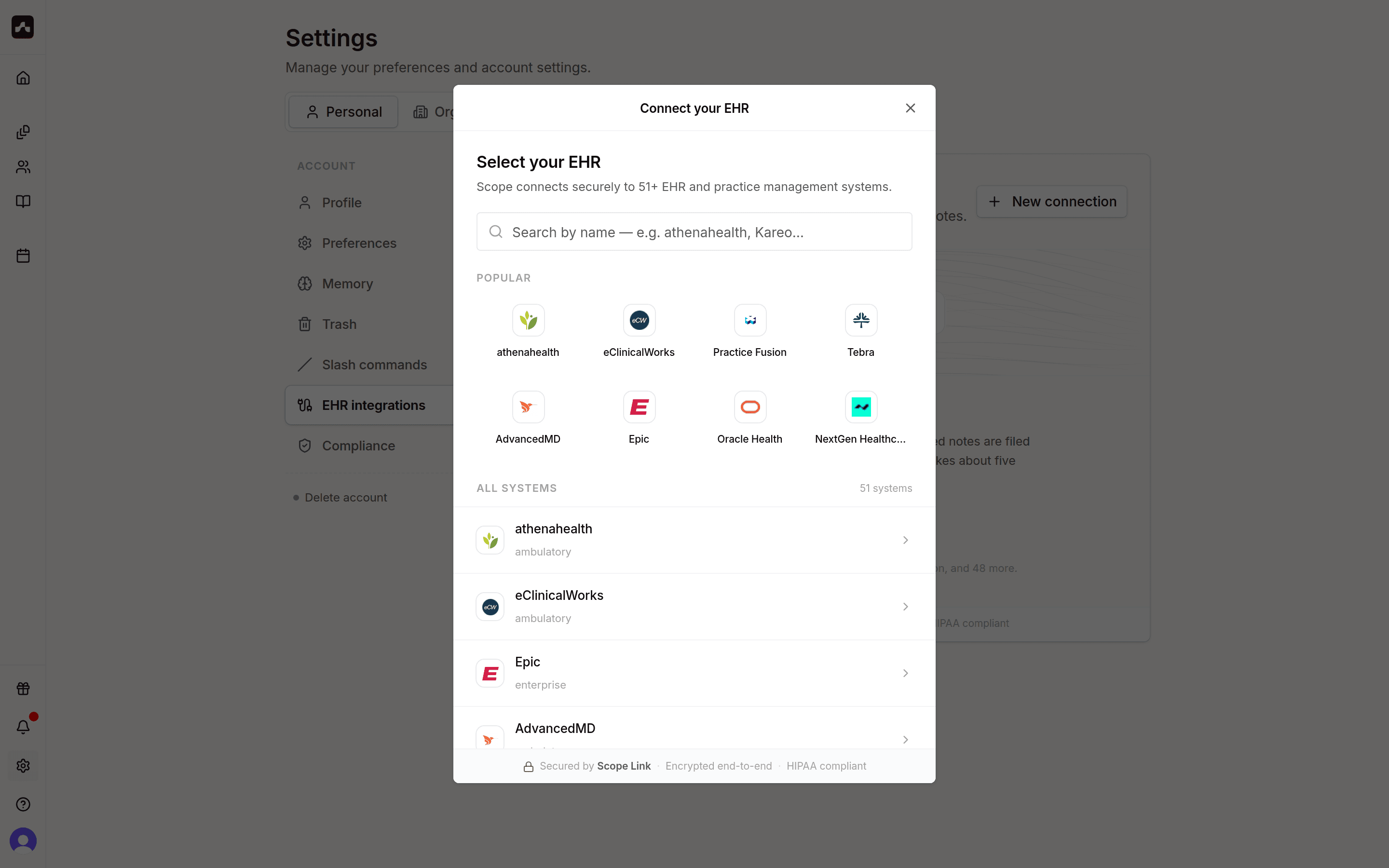Click the 51 systems count label
1389x868 pixels.
[885, 488]
